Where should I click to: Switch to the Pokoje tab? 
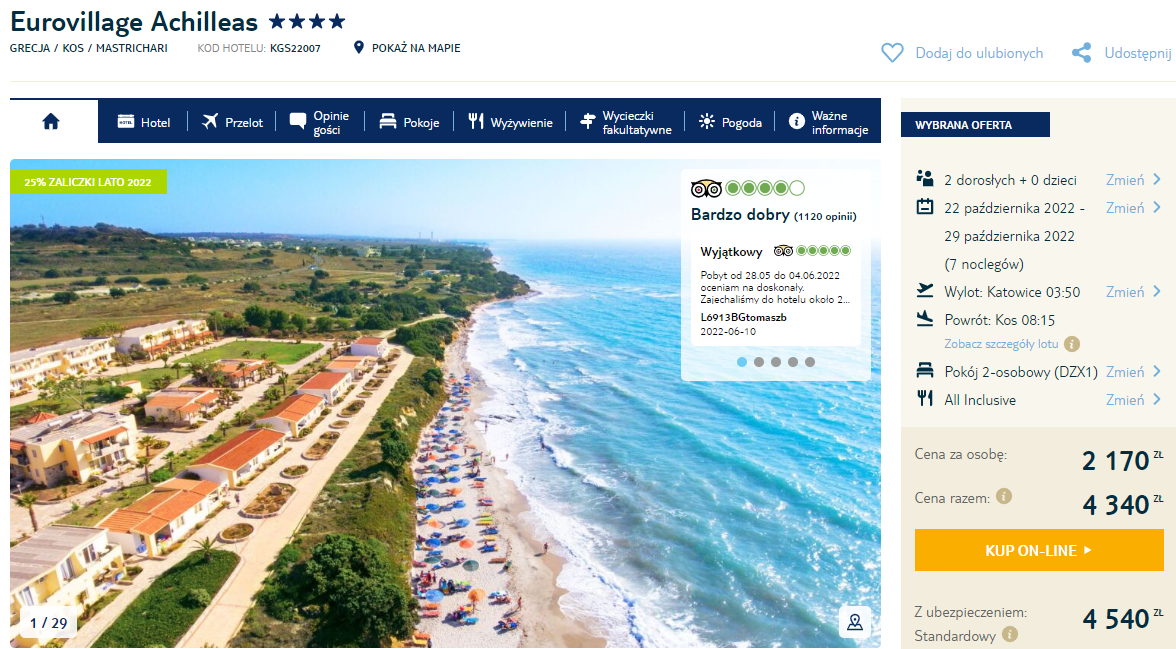tap(410, 122)
